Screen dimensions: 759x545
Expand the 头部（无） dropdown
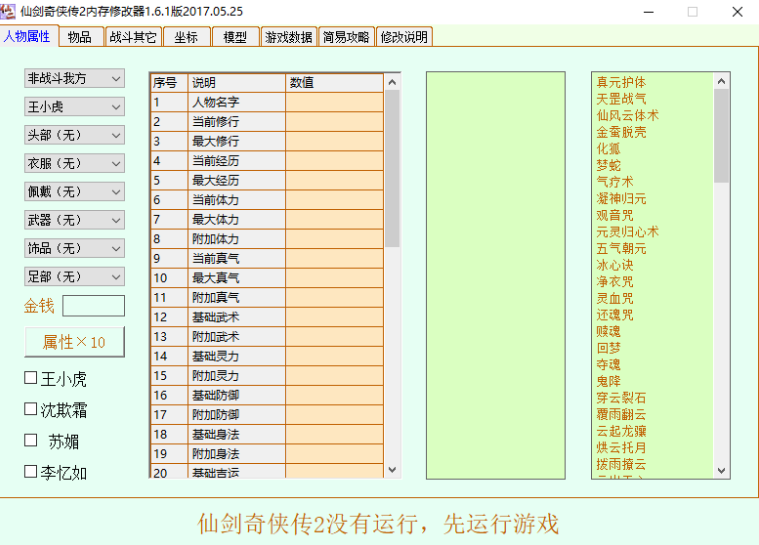click(74, 135)
